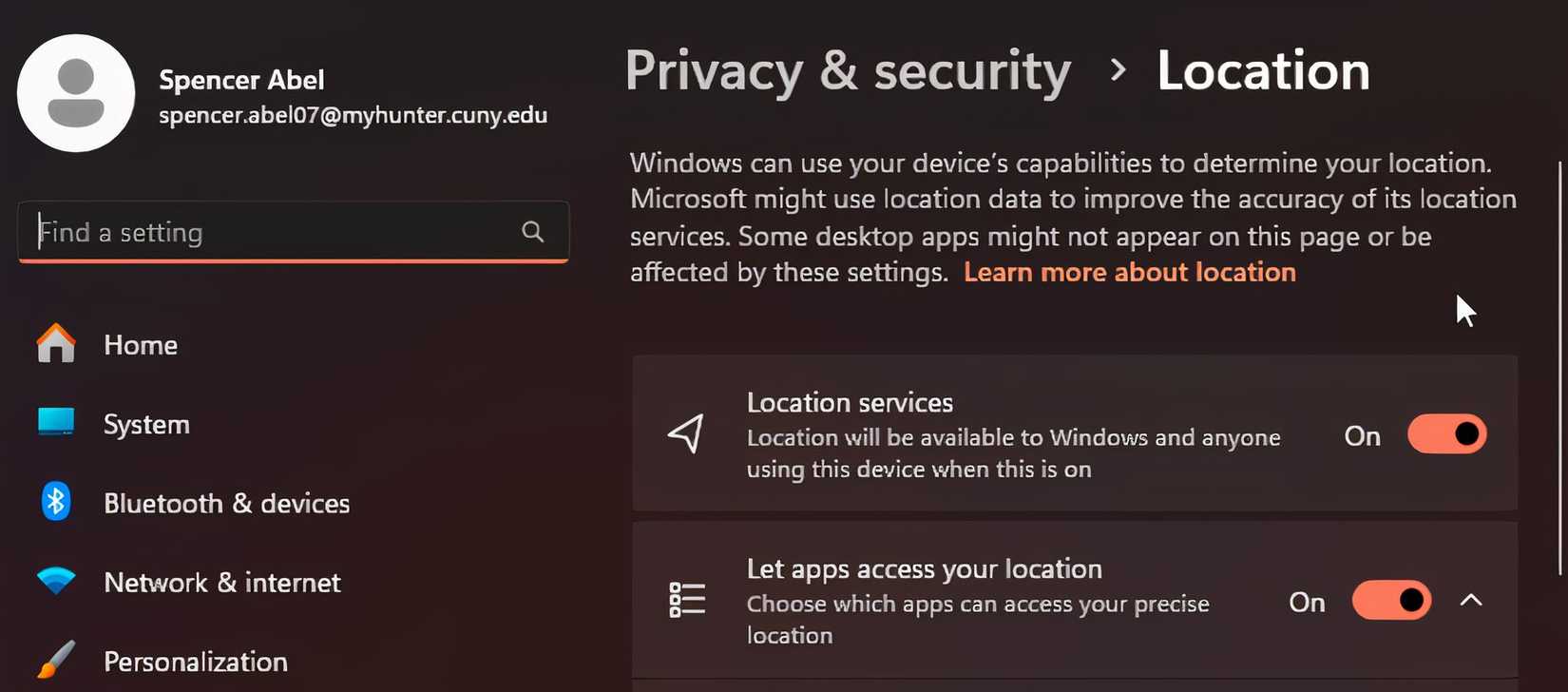The width and height of the screenshot is (1568, 692).
Task: Open Learn more about location
Action: click(1129, 272)
